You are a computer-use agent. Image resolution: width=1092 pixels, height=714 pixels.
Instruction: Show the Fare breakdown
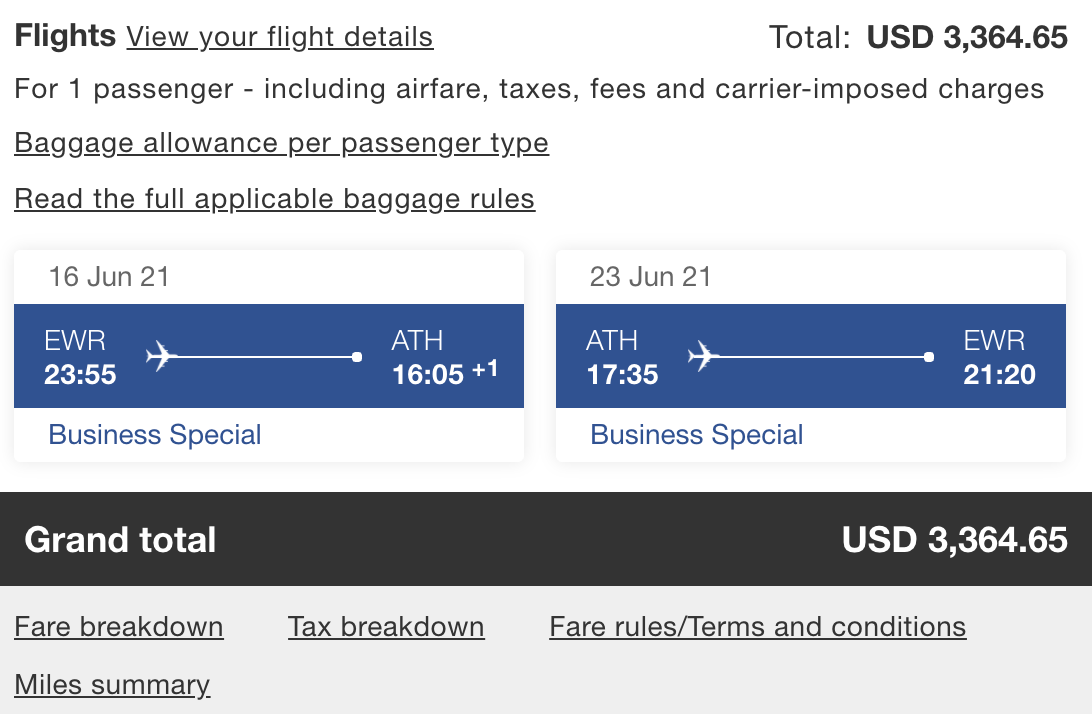[119, 627]
